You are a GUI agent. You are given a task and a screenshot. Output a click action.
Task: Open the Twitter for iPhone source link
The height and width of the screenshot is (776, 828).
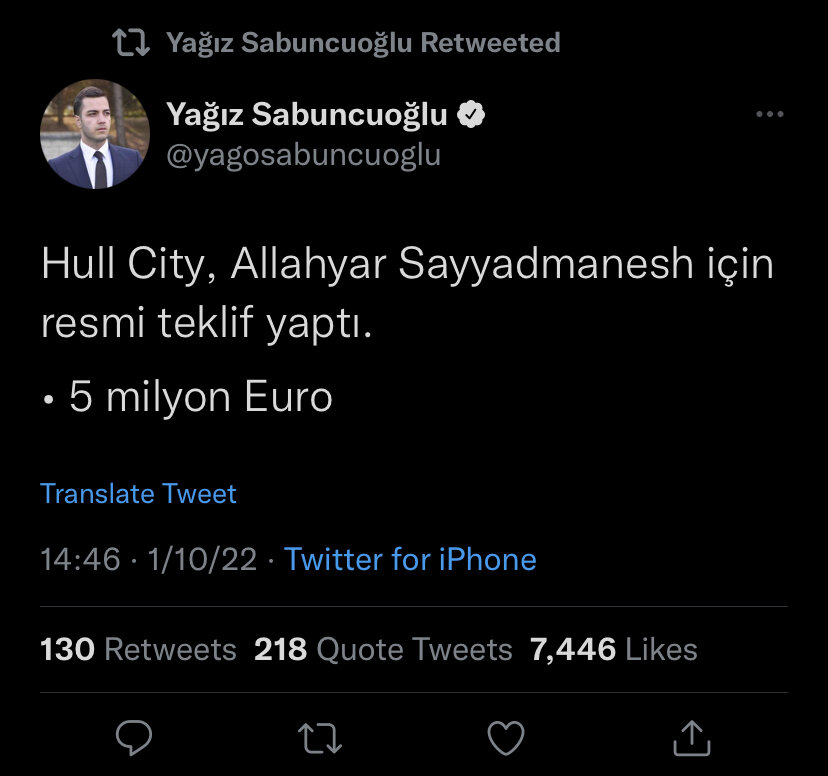coord(410,559)
